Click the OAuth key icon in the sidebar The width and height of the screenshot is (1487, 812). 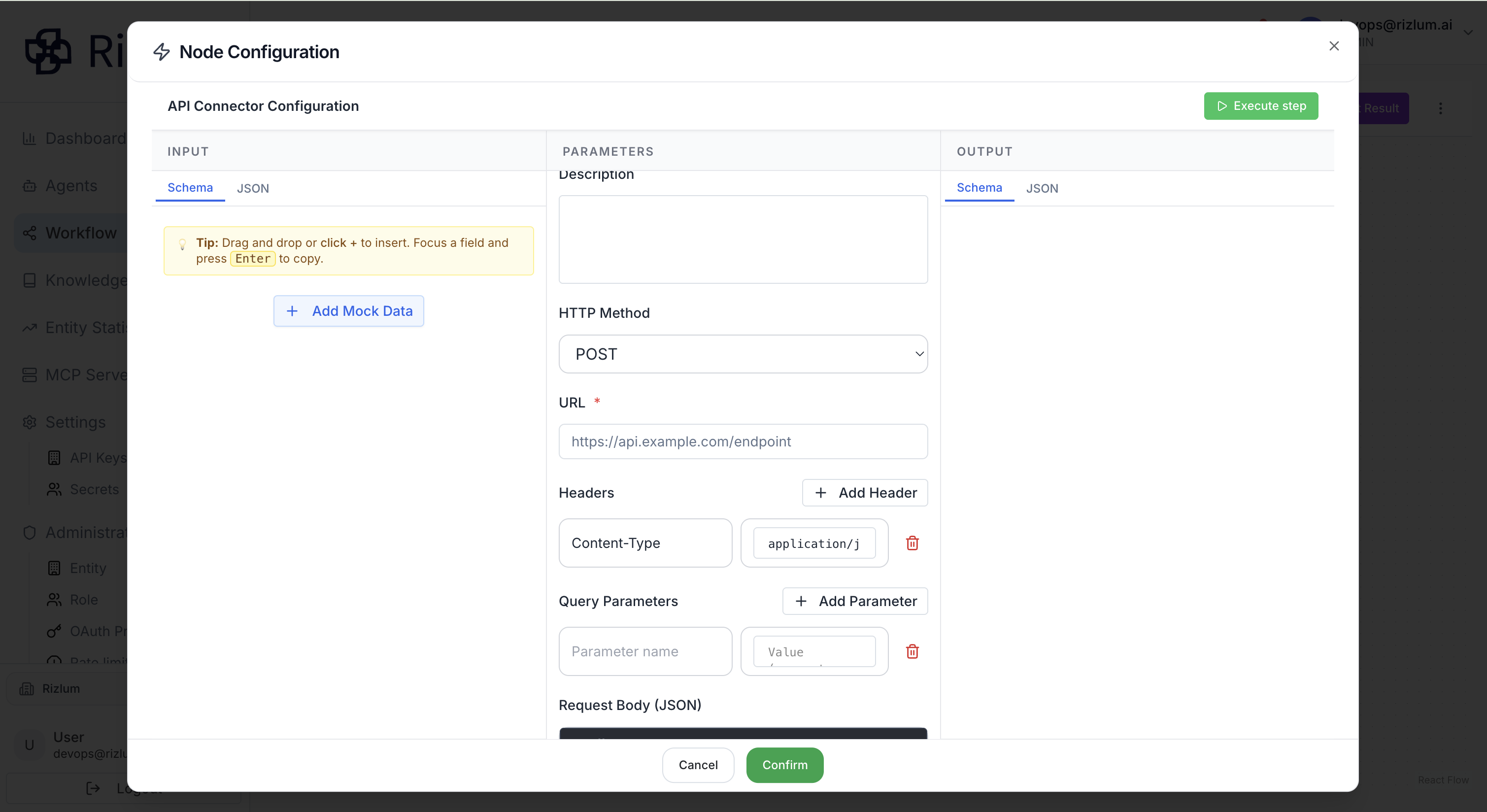pos(54,631)
